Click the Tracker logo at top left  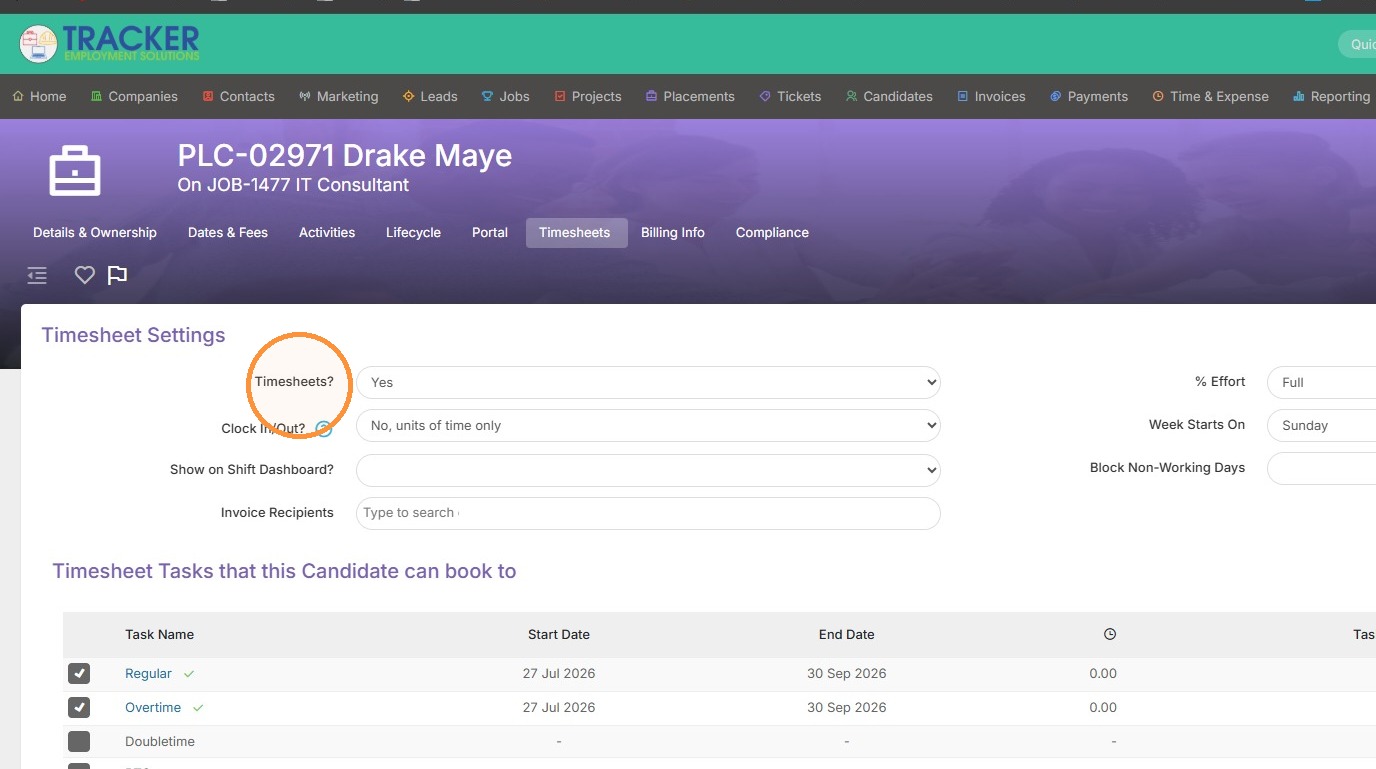tap(110, 43)
